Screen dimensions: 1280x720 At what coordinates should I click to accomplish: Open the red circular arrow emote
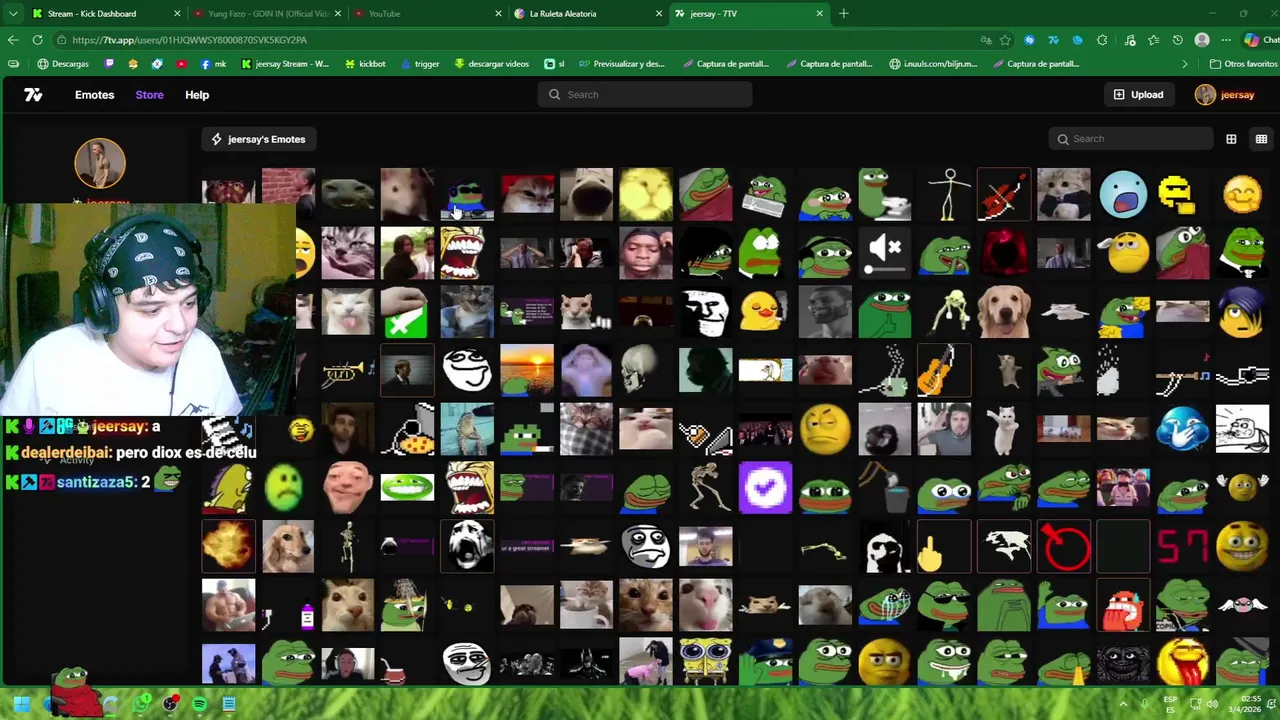pos(1064,548)
